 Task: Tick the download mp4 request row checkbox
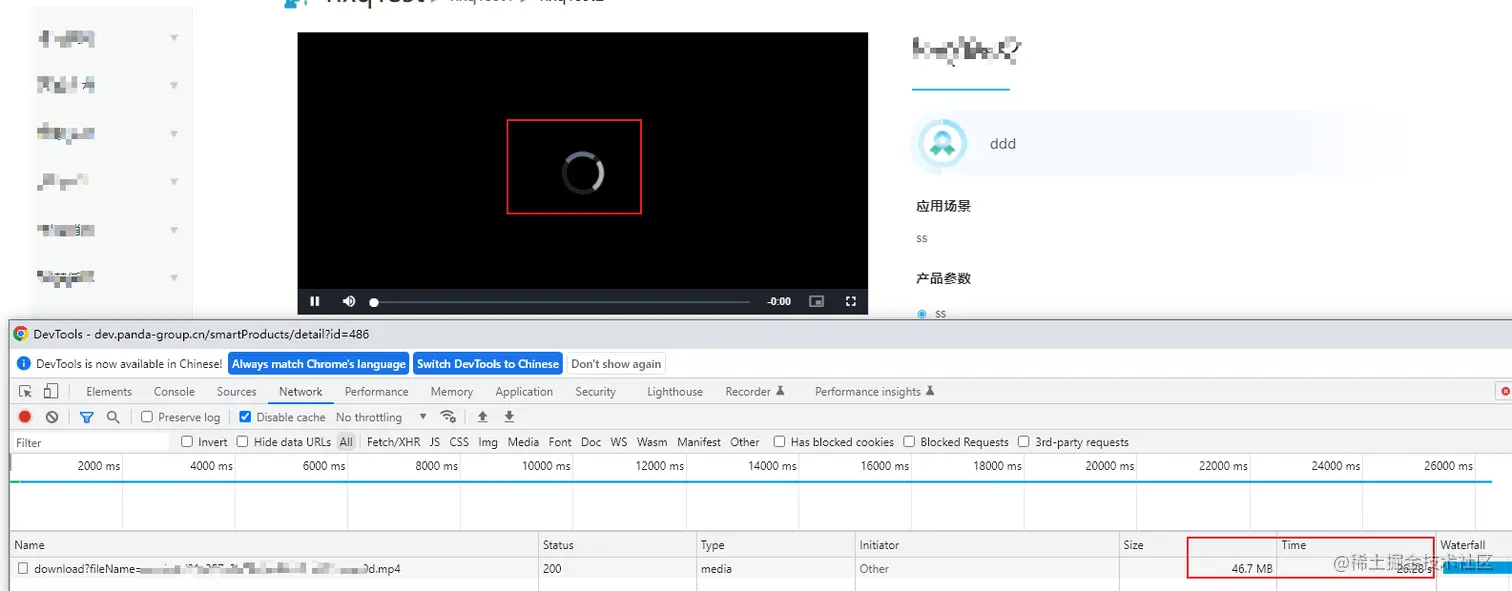24,569
